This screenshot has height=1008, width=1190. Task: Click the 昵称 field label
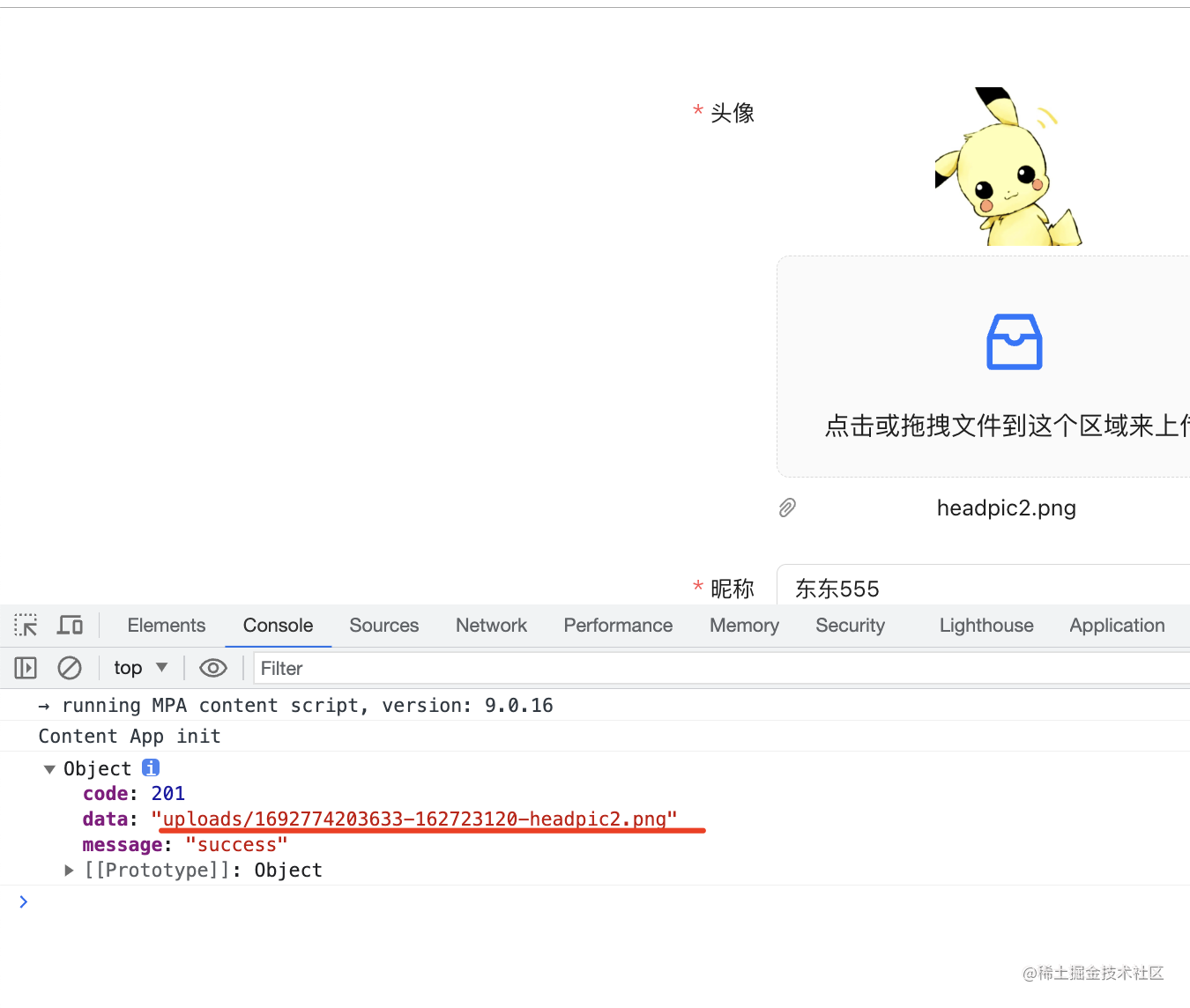point(733,589)
